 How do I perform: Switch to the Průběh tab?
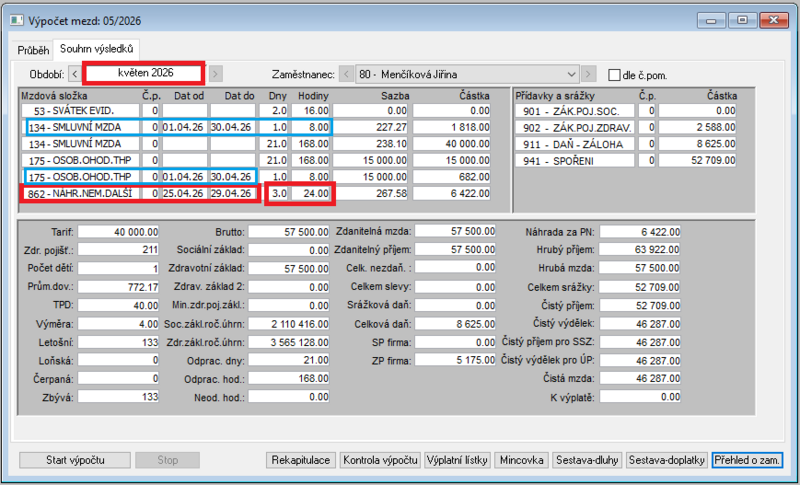click(33, 50)
